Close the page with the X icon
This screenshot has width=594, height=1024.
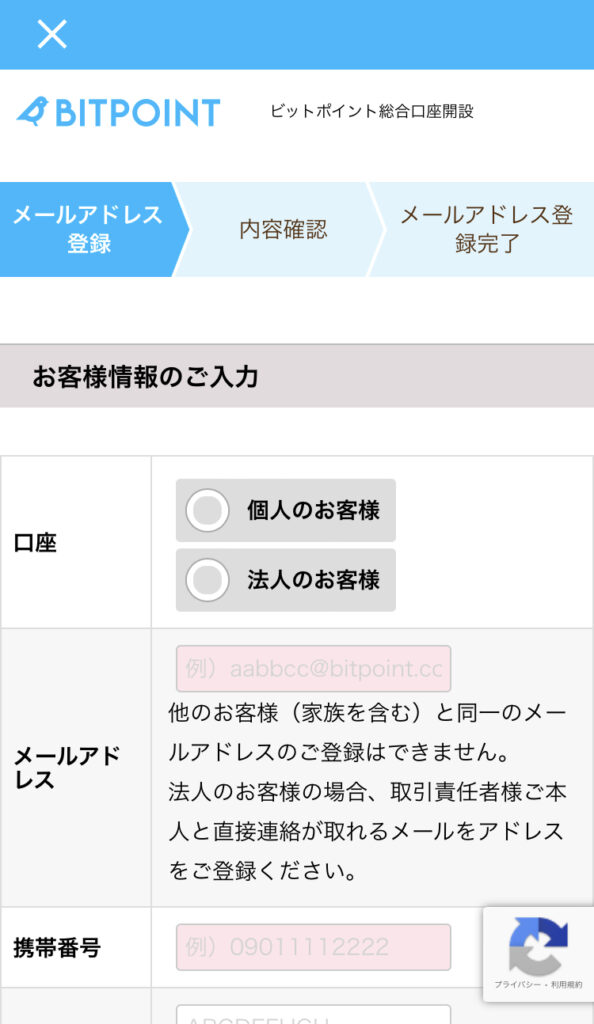coord(52,34)
